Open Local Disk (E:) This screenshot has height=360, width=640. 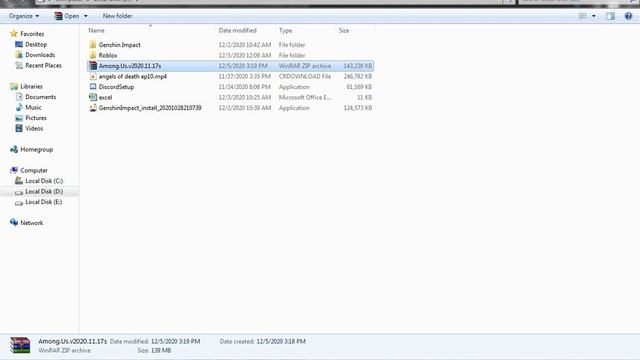(x=44, y=202)
